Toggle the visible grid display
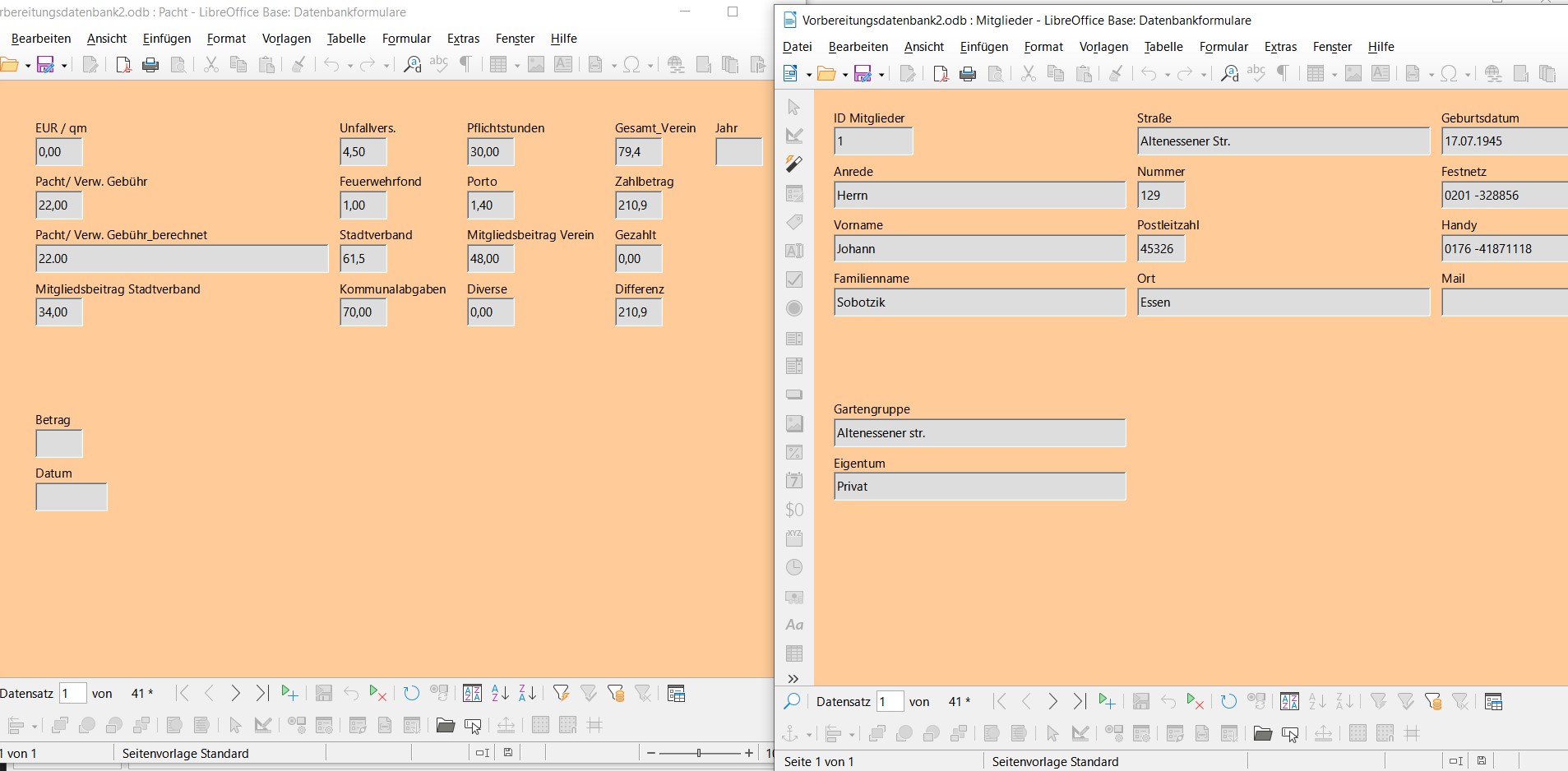This screenshot has height=771, width=1568. pyautogui.click(x=1358, y=735)
